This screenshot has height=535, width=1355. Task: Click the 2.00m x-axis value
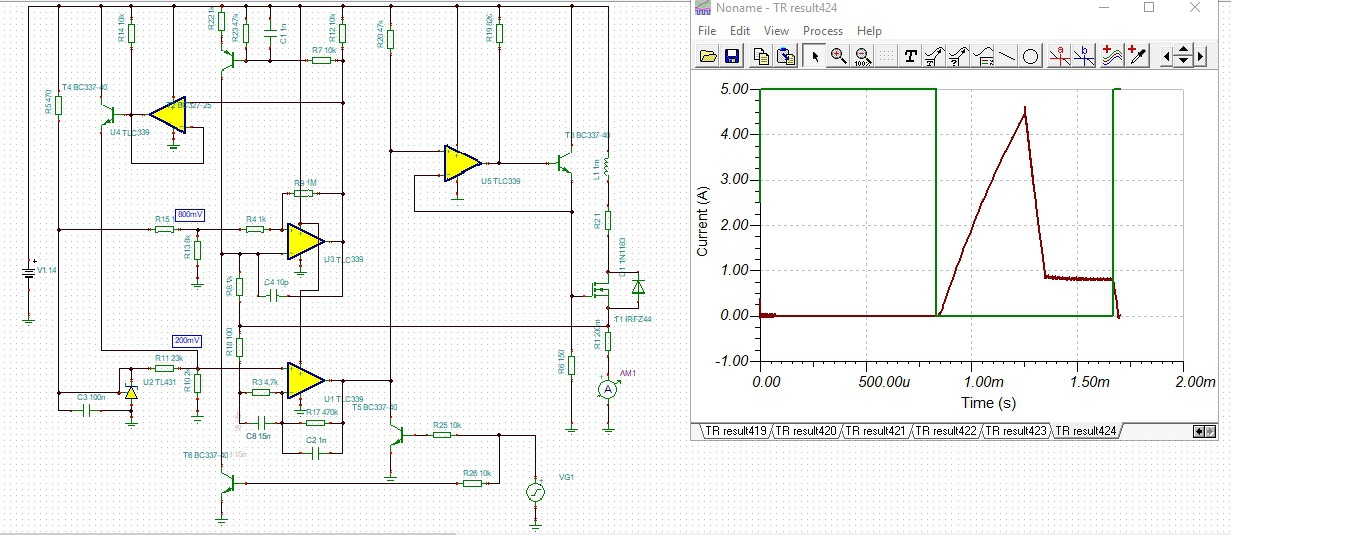(1196, 381)
